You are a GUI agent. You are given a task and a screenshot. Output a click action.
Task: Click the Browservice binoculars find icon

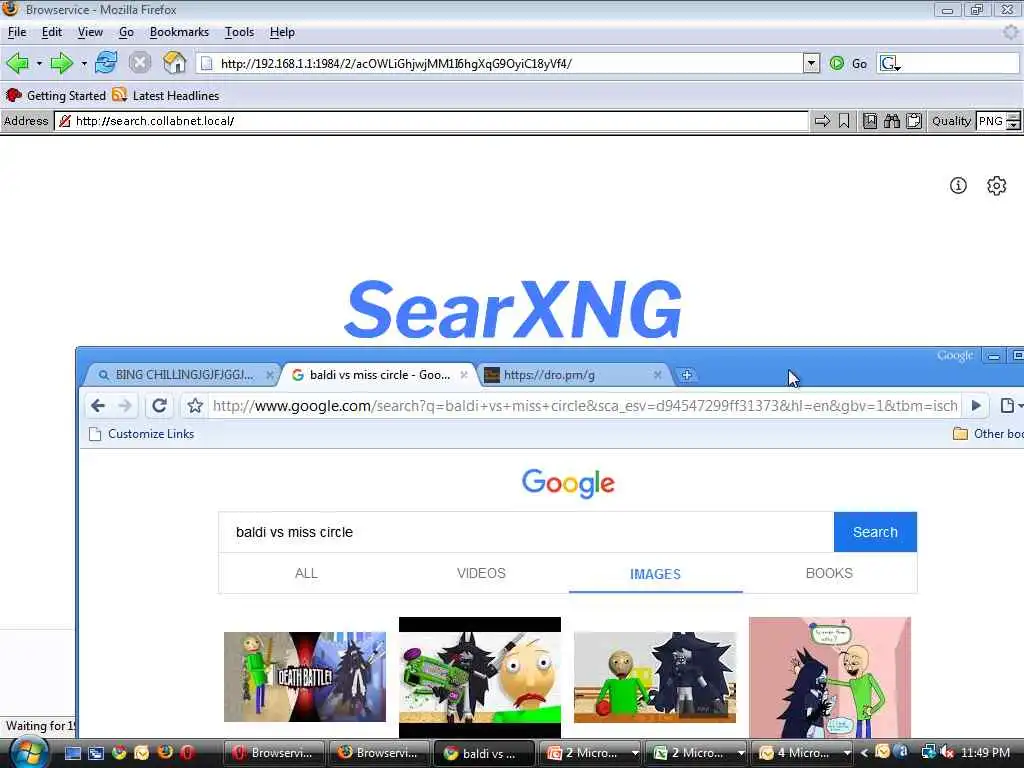click(x=891, y=121)
